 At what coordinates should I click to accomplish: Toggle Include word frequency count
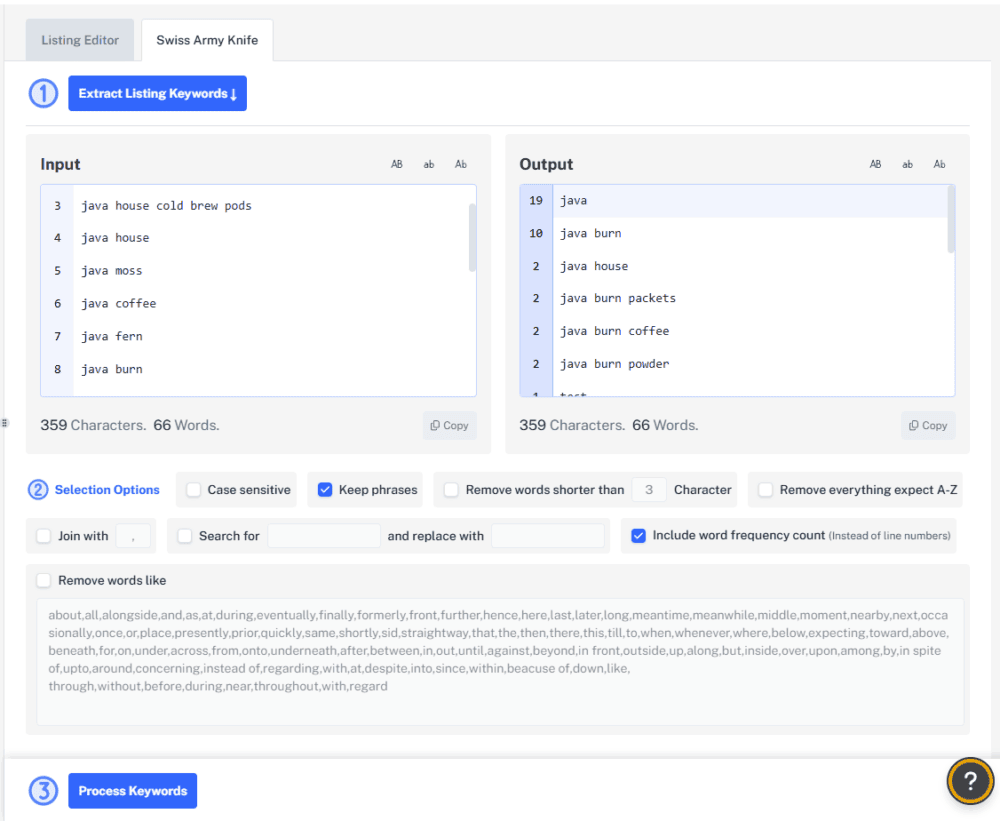pyautogui.click(x=639, y=536)
